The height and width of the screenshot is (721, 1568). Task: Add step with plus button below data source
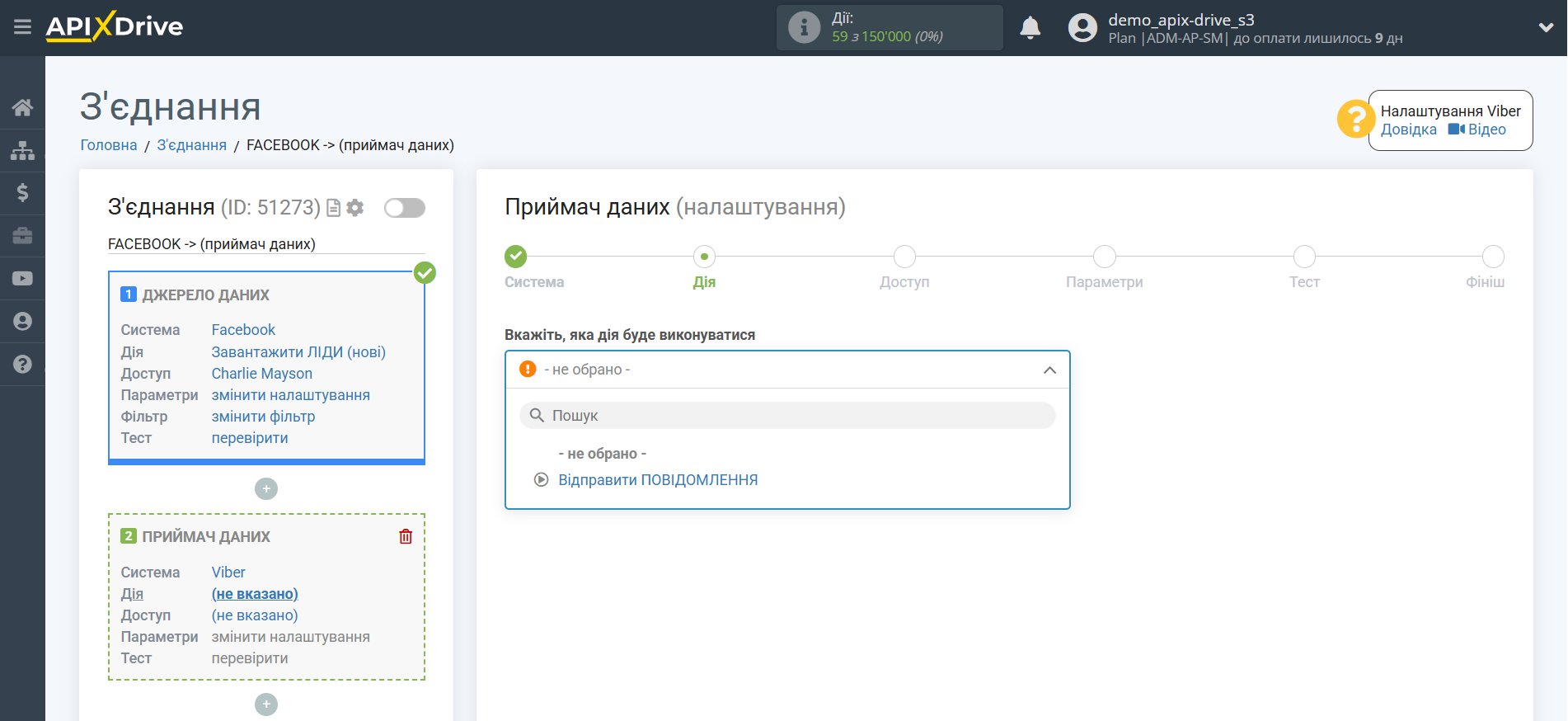coord(266,489)
